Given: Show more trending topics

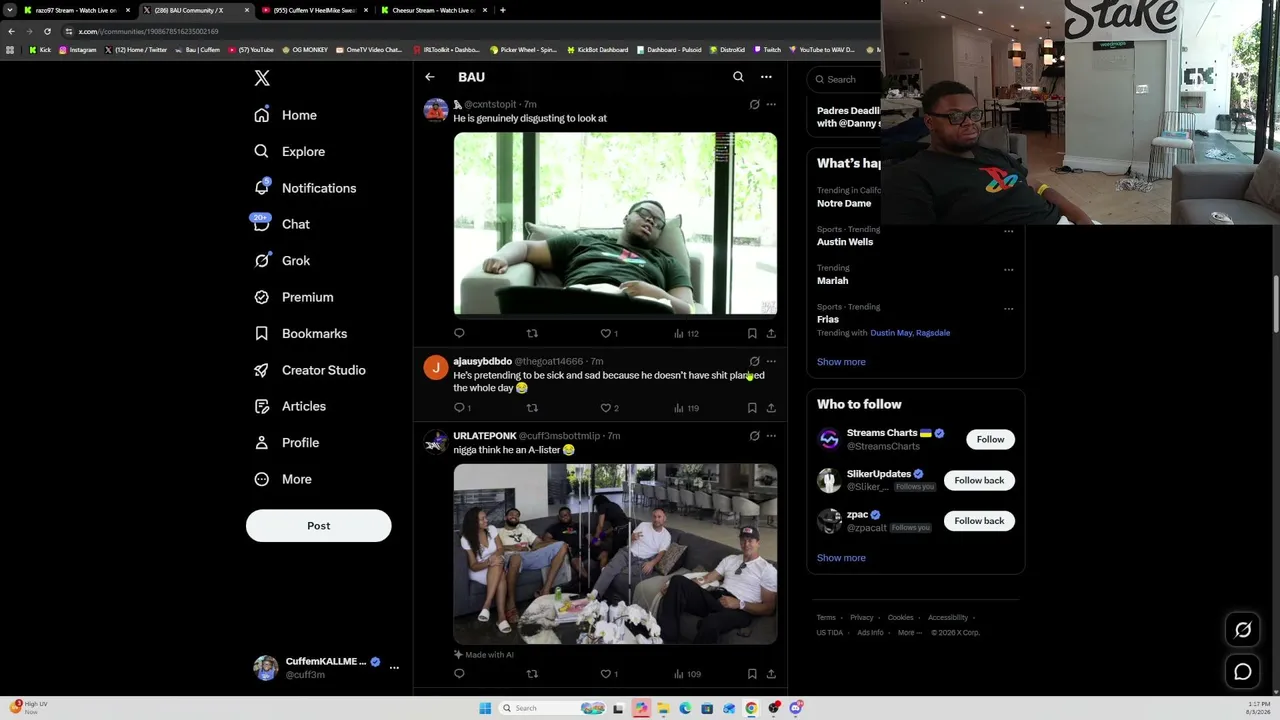Looking at the screenshot, I should click(x=841, y=362).
